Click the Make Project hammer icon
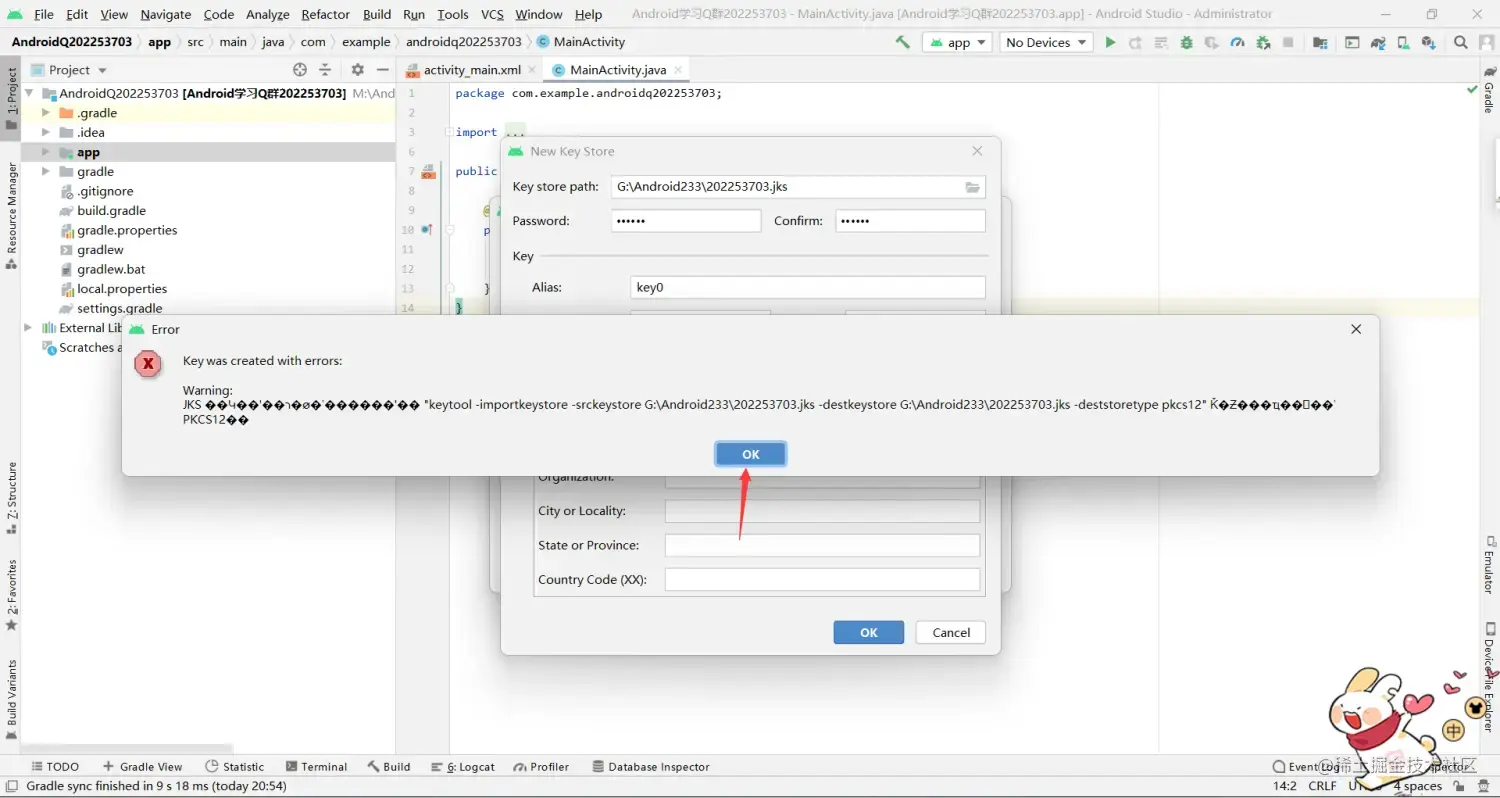1500x798 pixels. click(x=903, y=42)
